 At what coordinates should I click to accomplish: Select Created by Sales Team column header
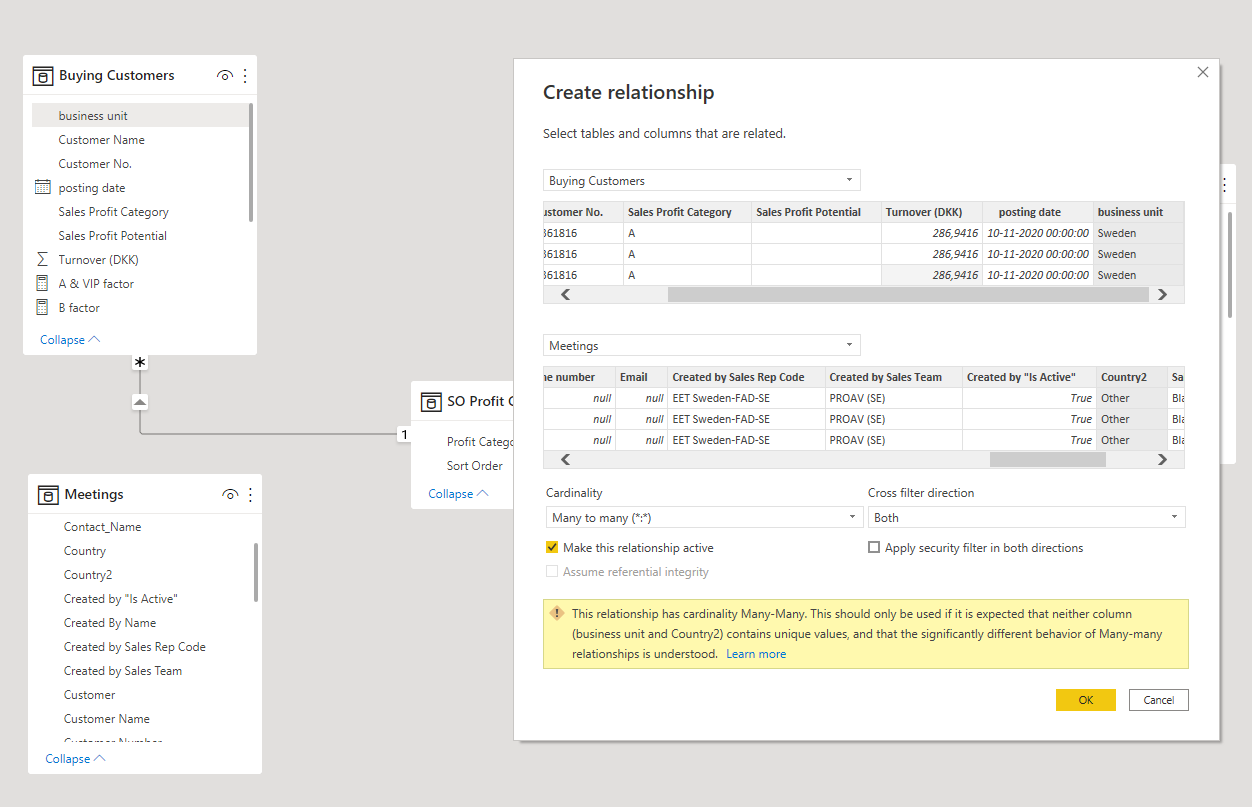coord(893,377)
